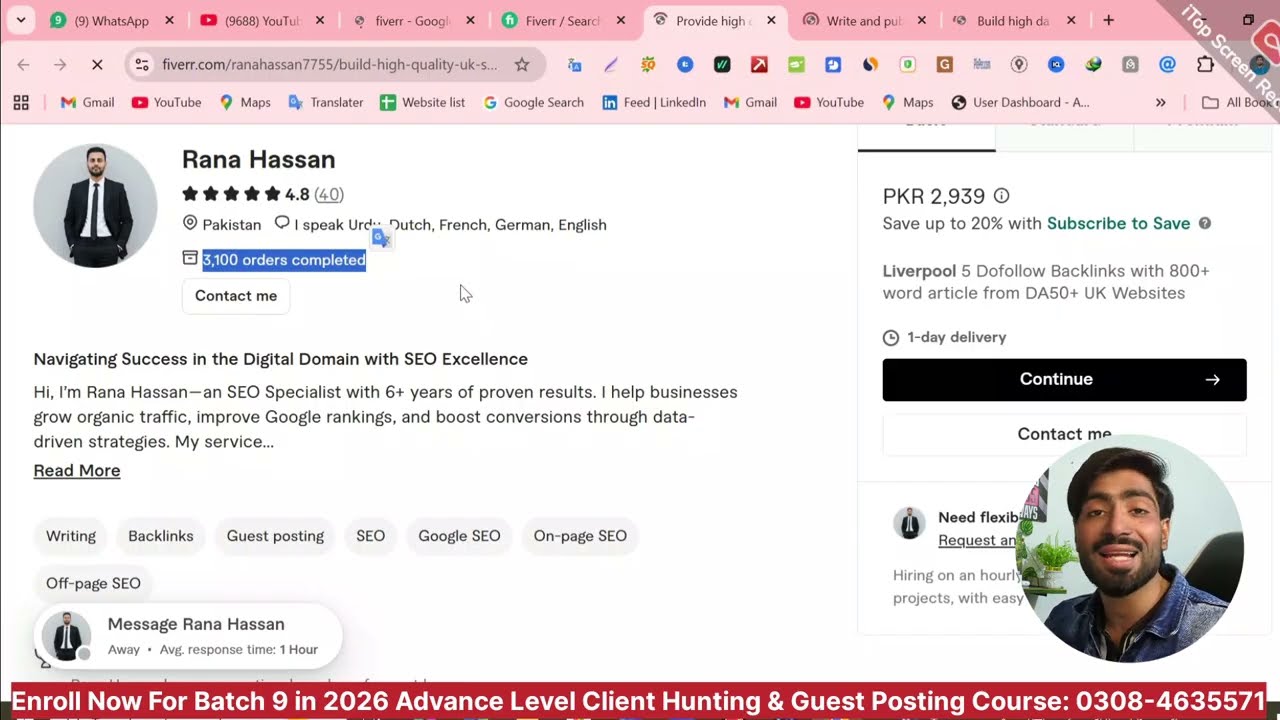
Task: Select the Backlinks skill tag
Action: coord(160,536)
